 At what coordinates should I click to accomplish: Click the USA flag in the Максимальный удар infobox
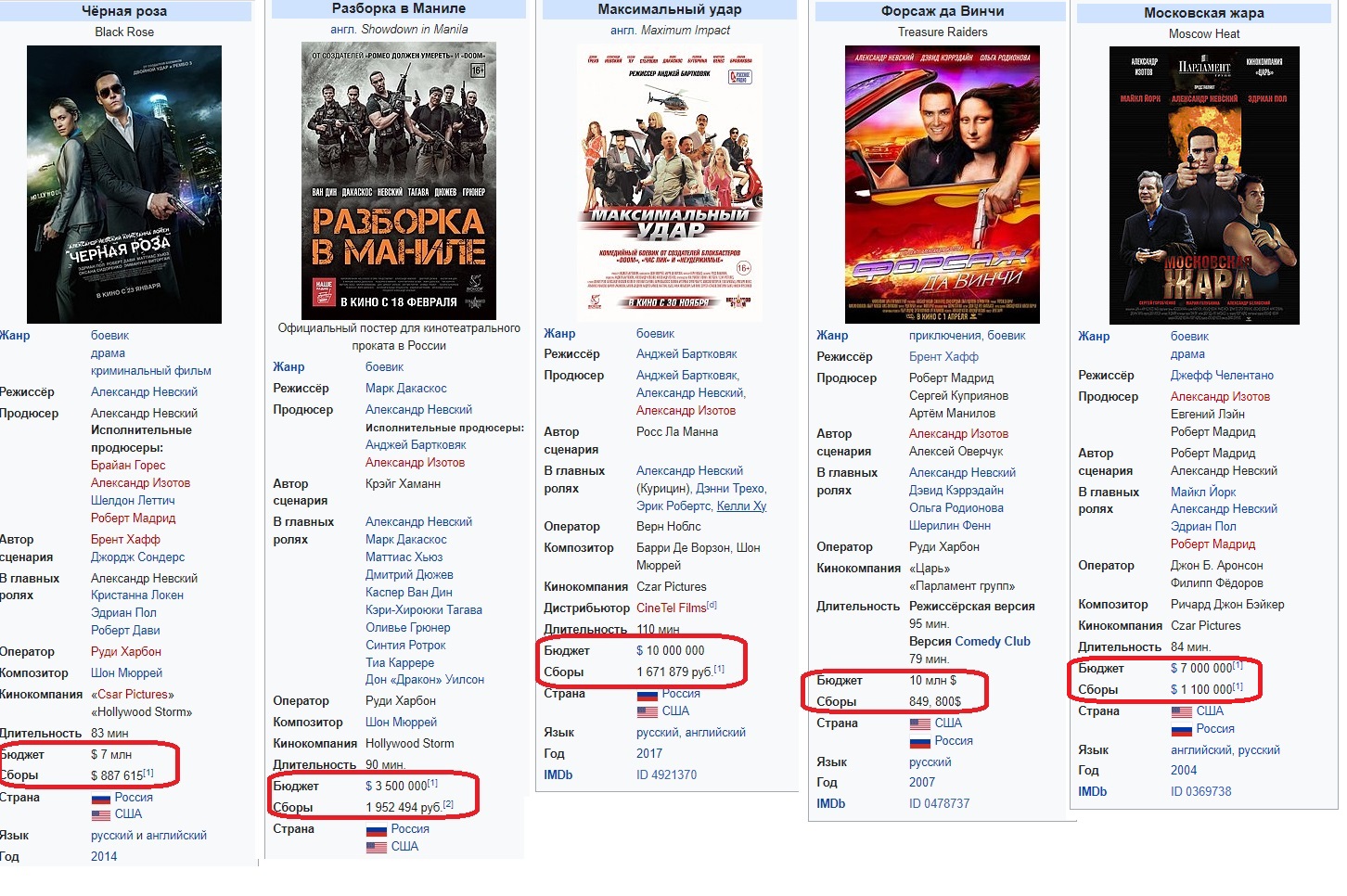point(647,711)
